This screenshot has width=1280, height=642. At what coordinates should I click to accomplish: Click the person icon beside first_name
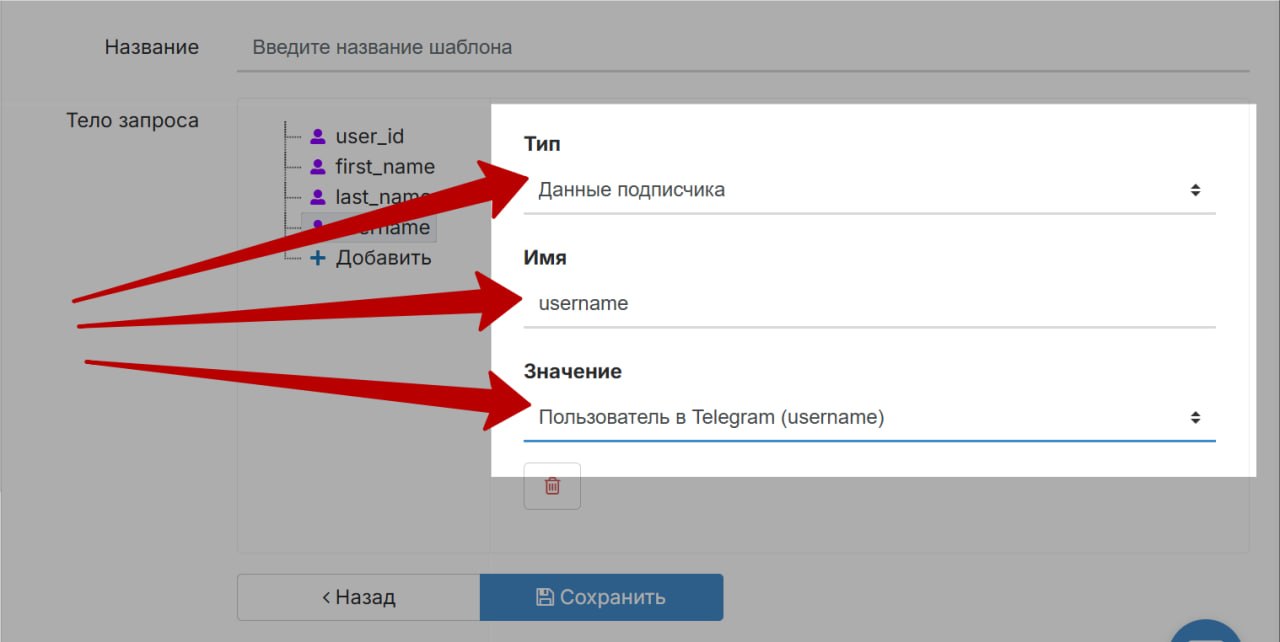[318, 167]
